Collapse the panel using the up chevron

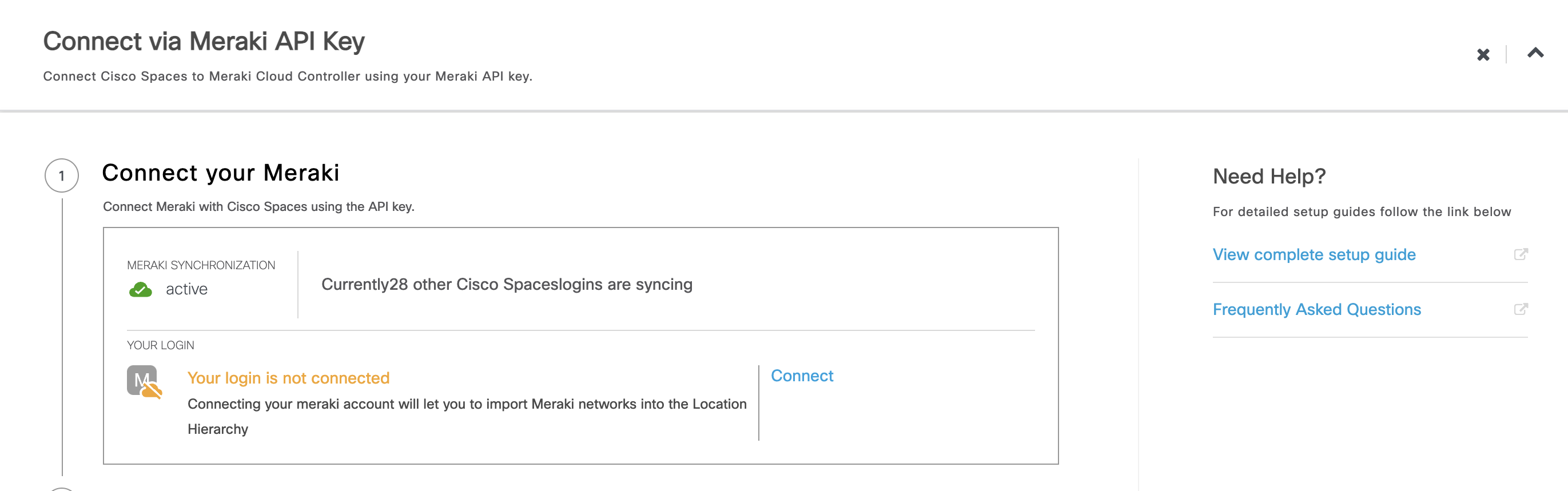tap(1535, 53)
